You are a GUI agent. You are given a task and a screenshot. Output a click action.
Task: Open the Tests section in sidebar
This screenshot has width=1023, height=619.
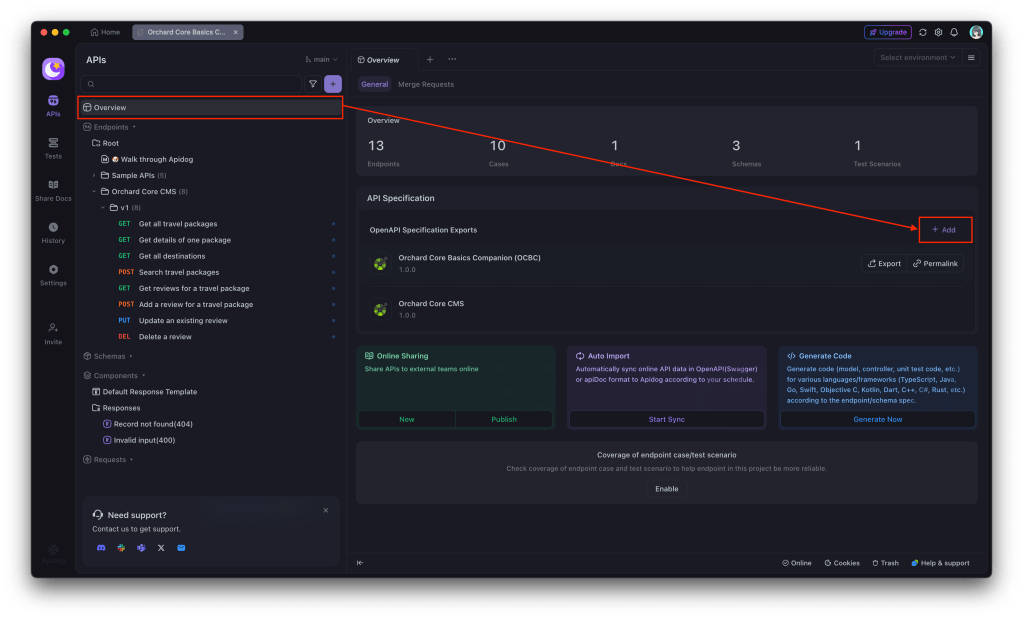coord(53,147)
